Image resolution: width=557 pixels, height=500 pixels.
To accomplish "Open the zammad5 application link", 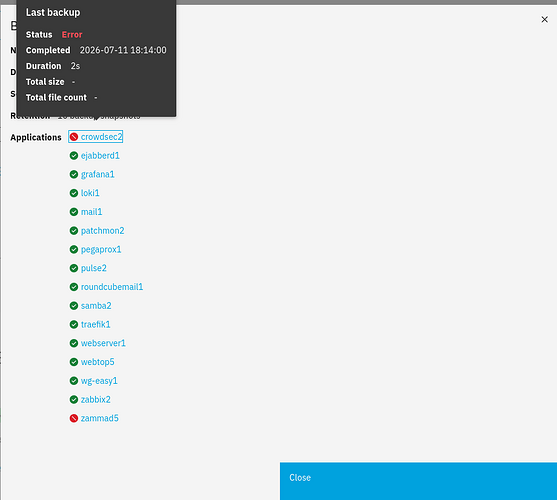I will point(99,418).
